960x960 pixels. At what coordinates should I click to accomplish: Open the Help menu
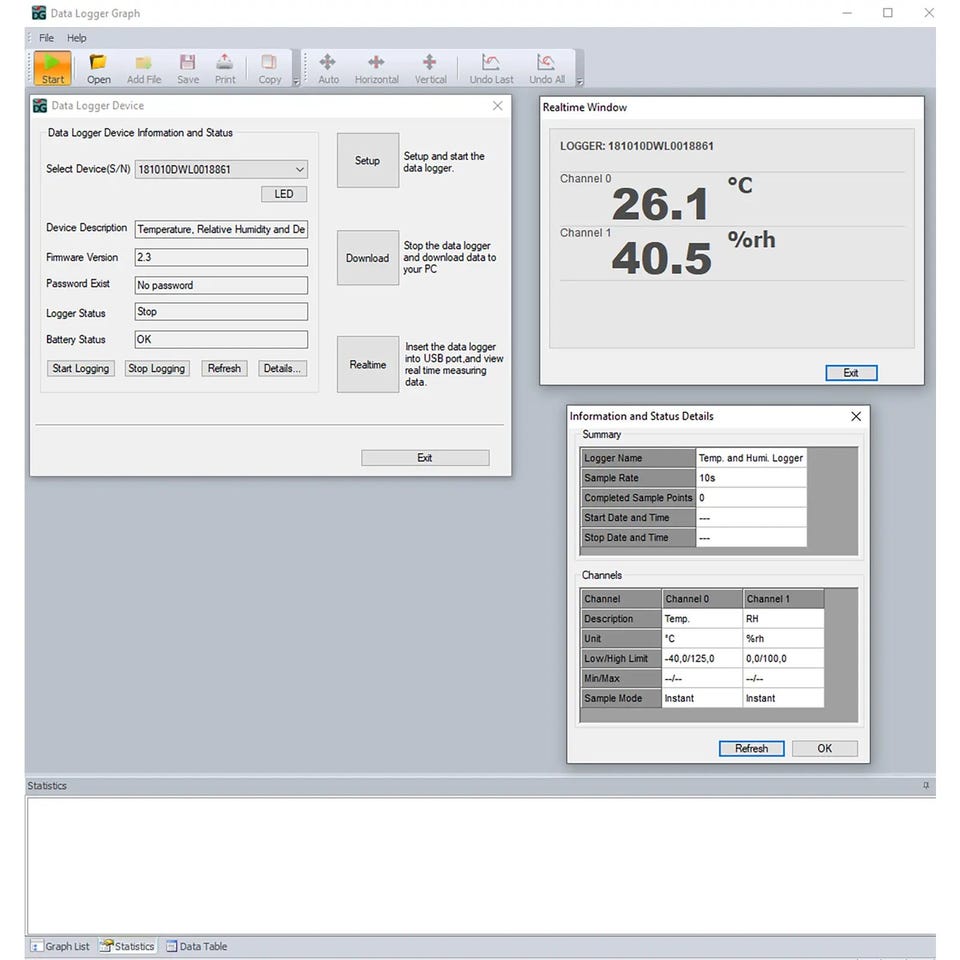tap(77, 38)
